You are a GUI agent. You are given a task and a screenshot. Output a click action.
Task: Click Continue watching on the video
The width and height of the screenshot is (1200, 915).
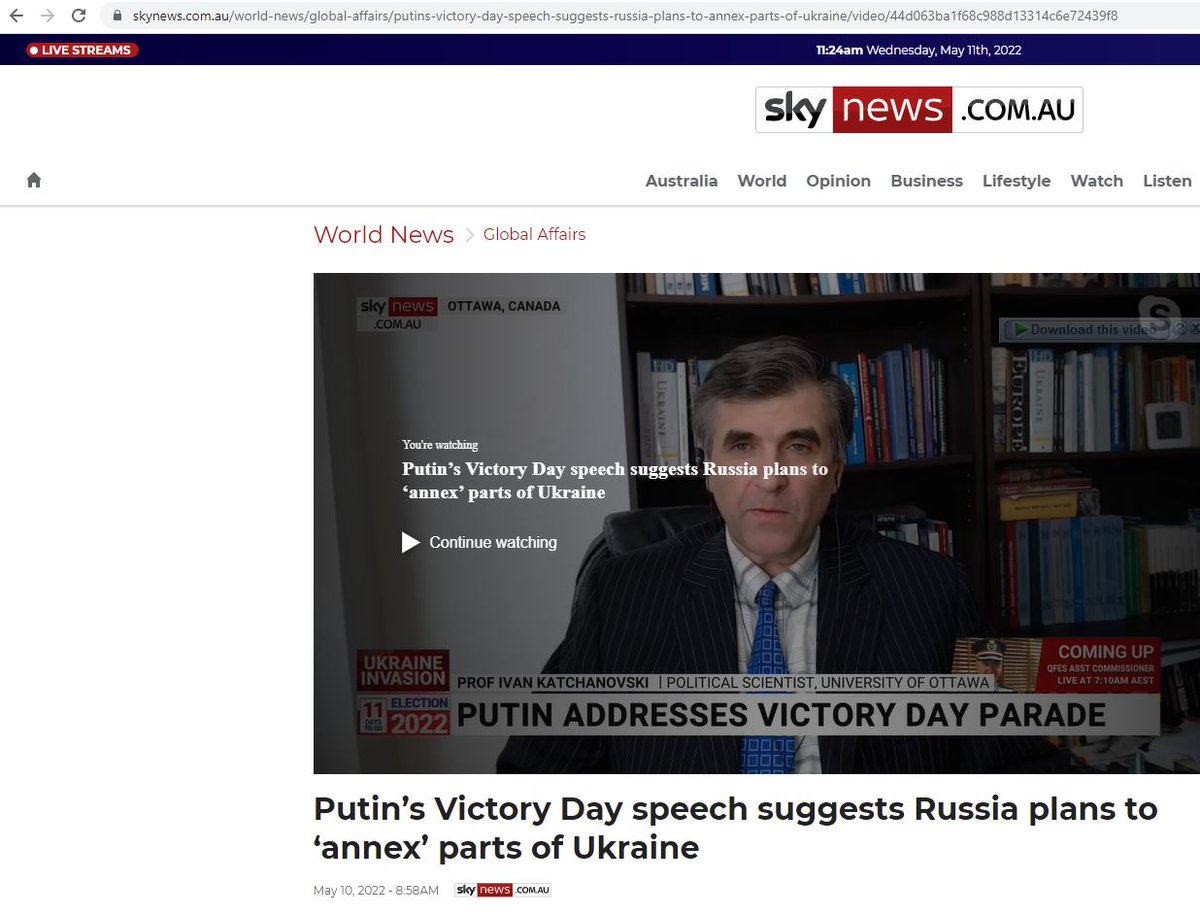coord(479,542)
